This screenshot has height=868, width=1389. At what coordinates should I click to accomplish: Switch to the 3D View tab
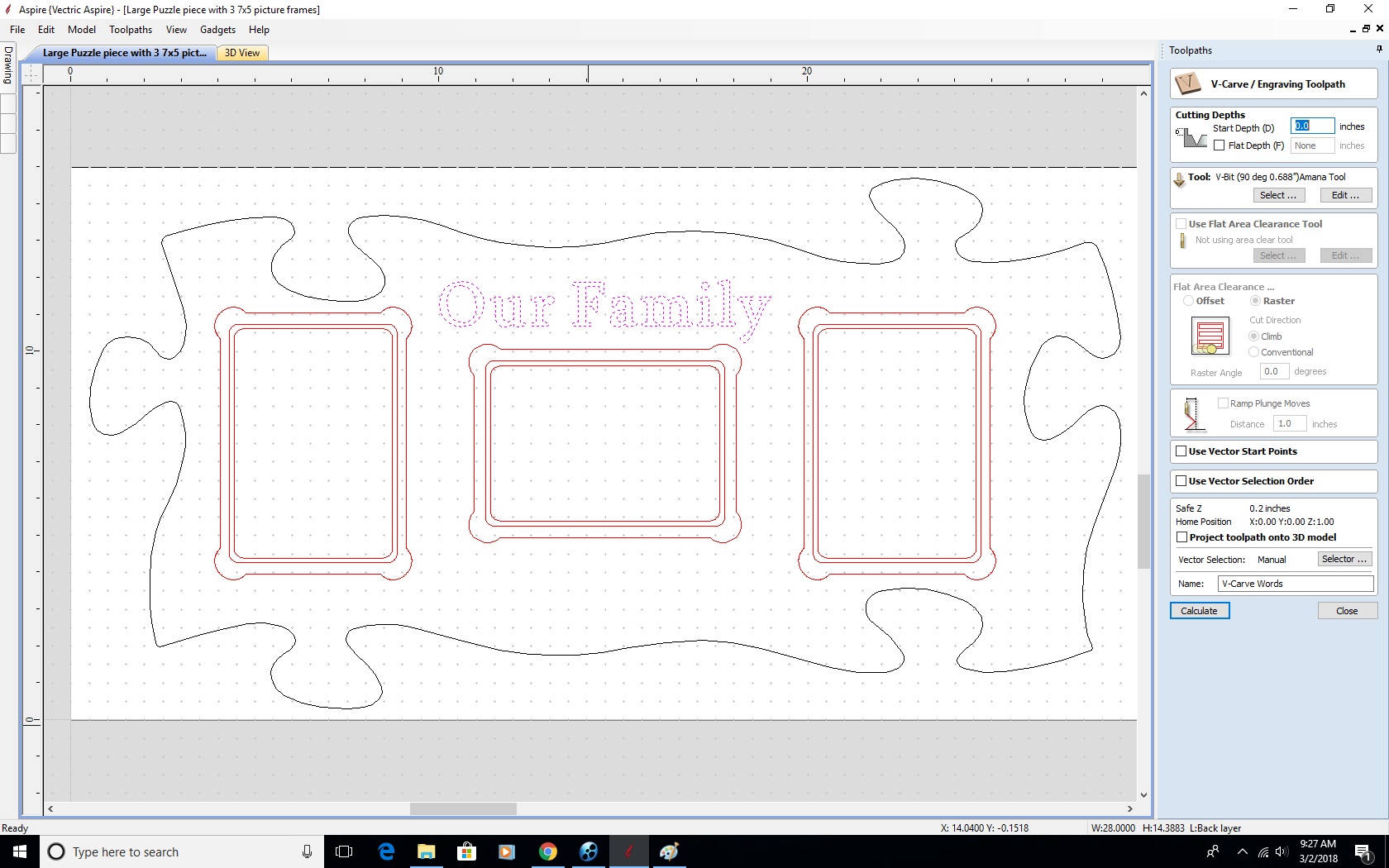click(242, 53)
